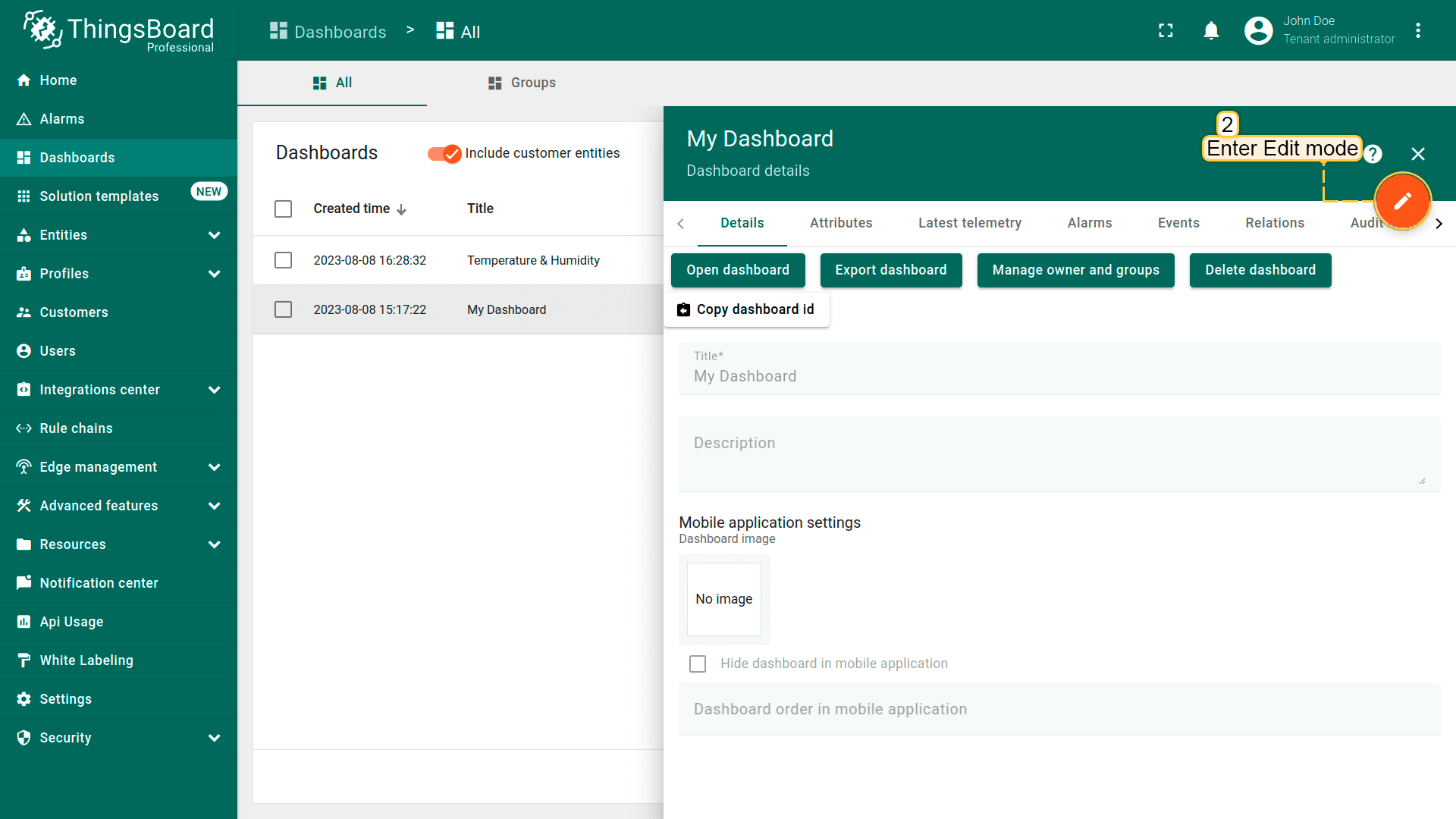Expand the Security section
This screenshot has width=1456, height=819.
pyautogui.click(x=214, y=738)
